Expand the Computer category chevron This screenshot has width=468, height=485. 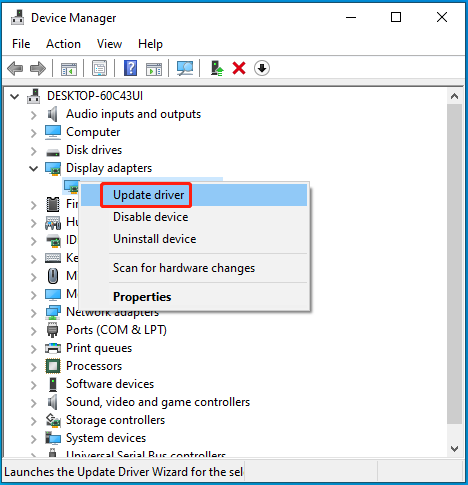tap(34, 133)
